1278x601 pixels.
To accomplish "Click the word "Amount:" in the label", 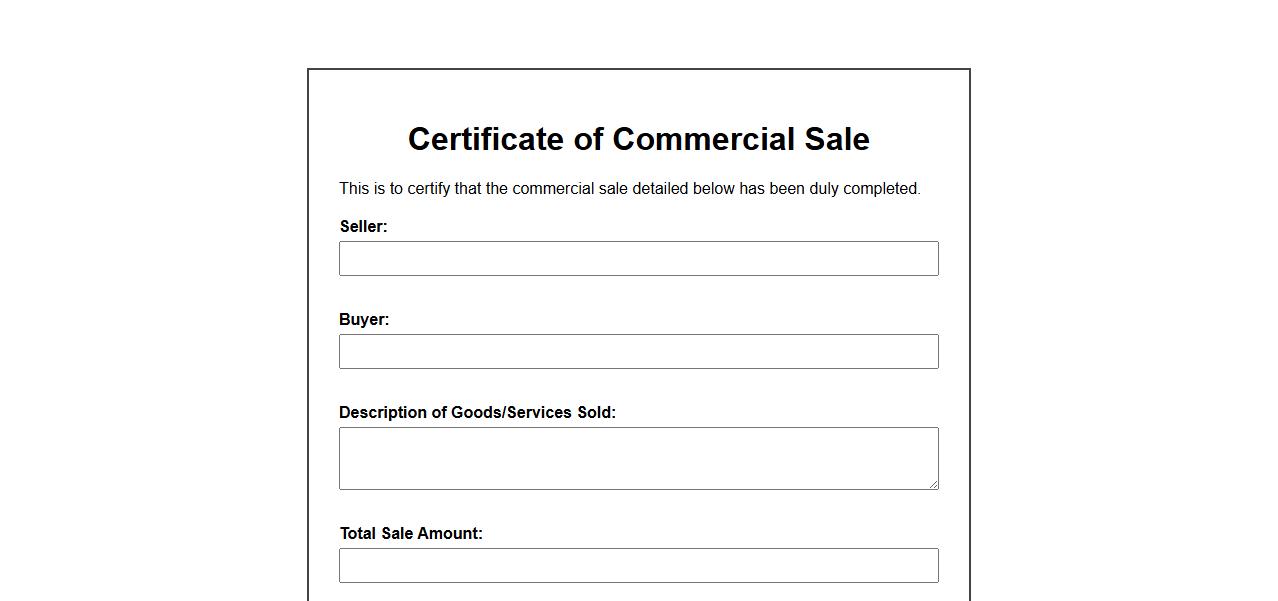I will (450, 534).
